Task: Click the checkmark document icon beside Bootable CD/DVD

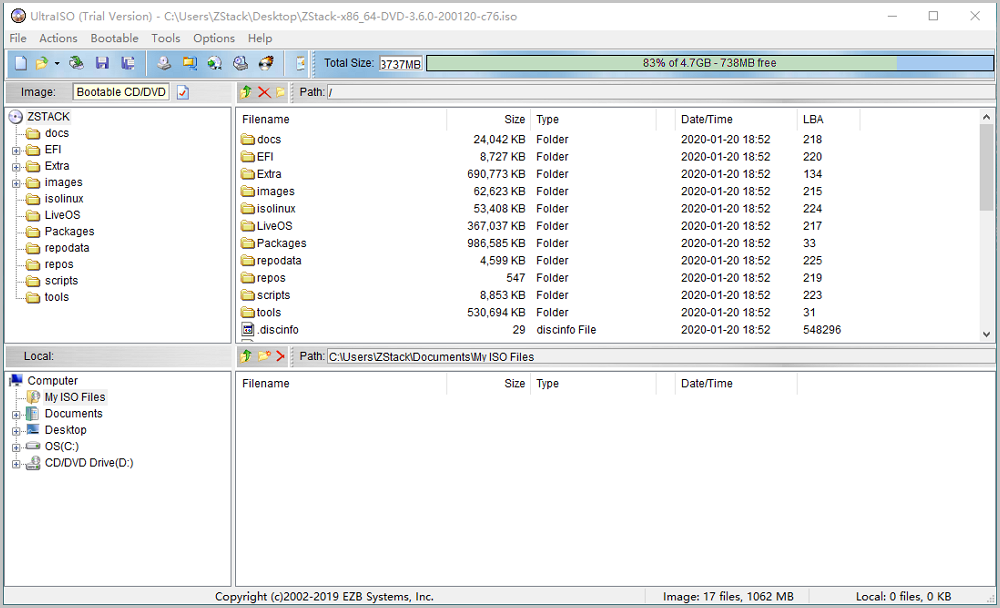Action: (182, 93)
